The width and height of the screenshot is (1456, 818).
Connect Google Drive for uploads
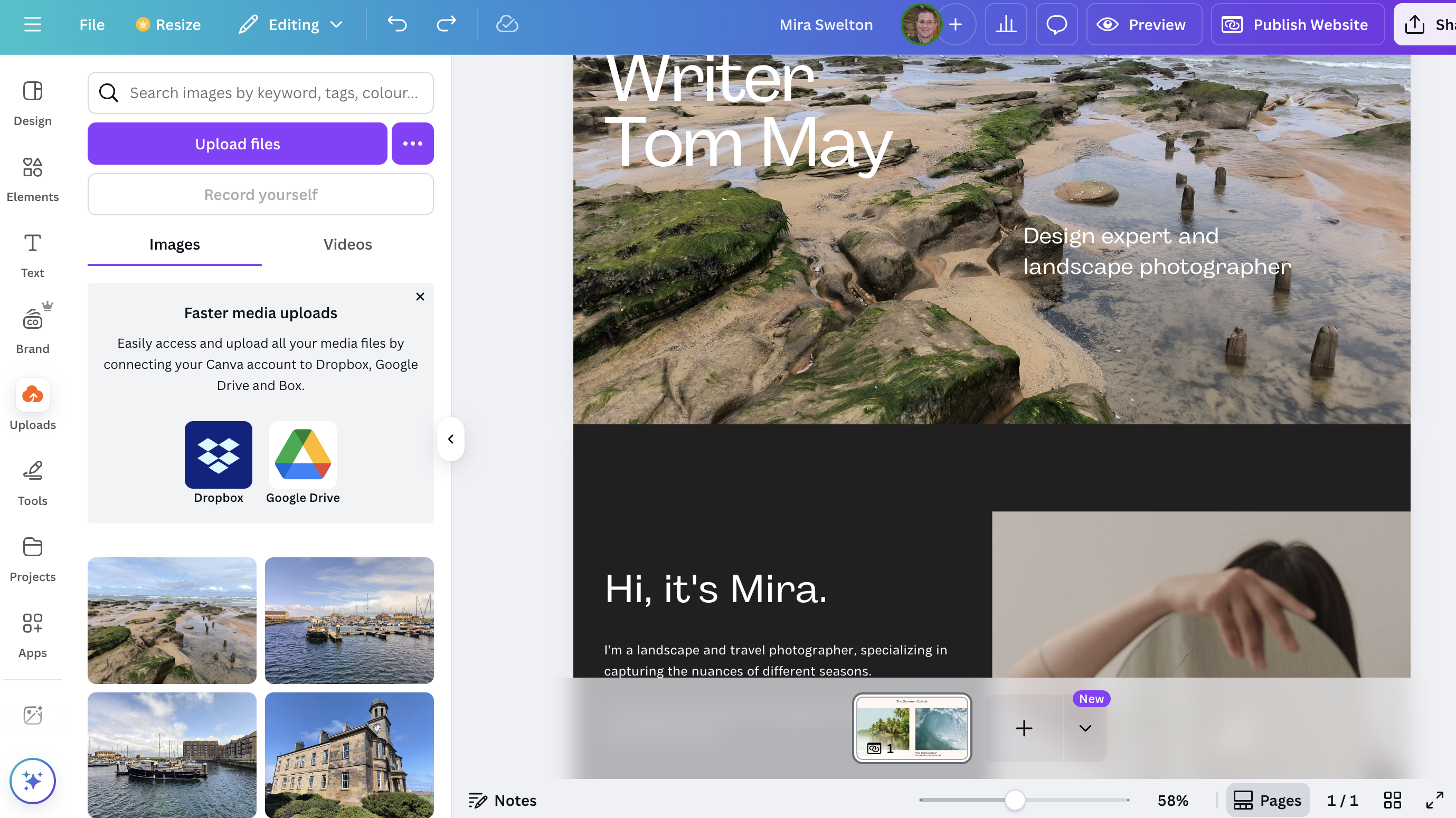click(x=303, y=463)
